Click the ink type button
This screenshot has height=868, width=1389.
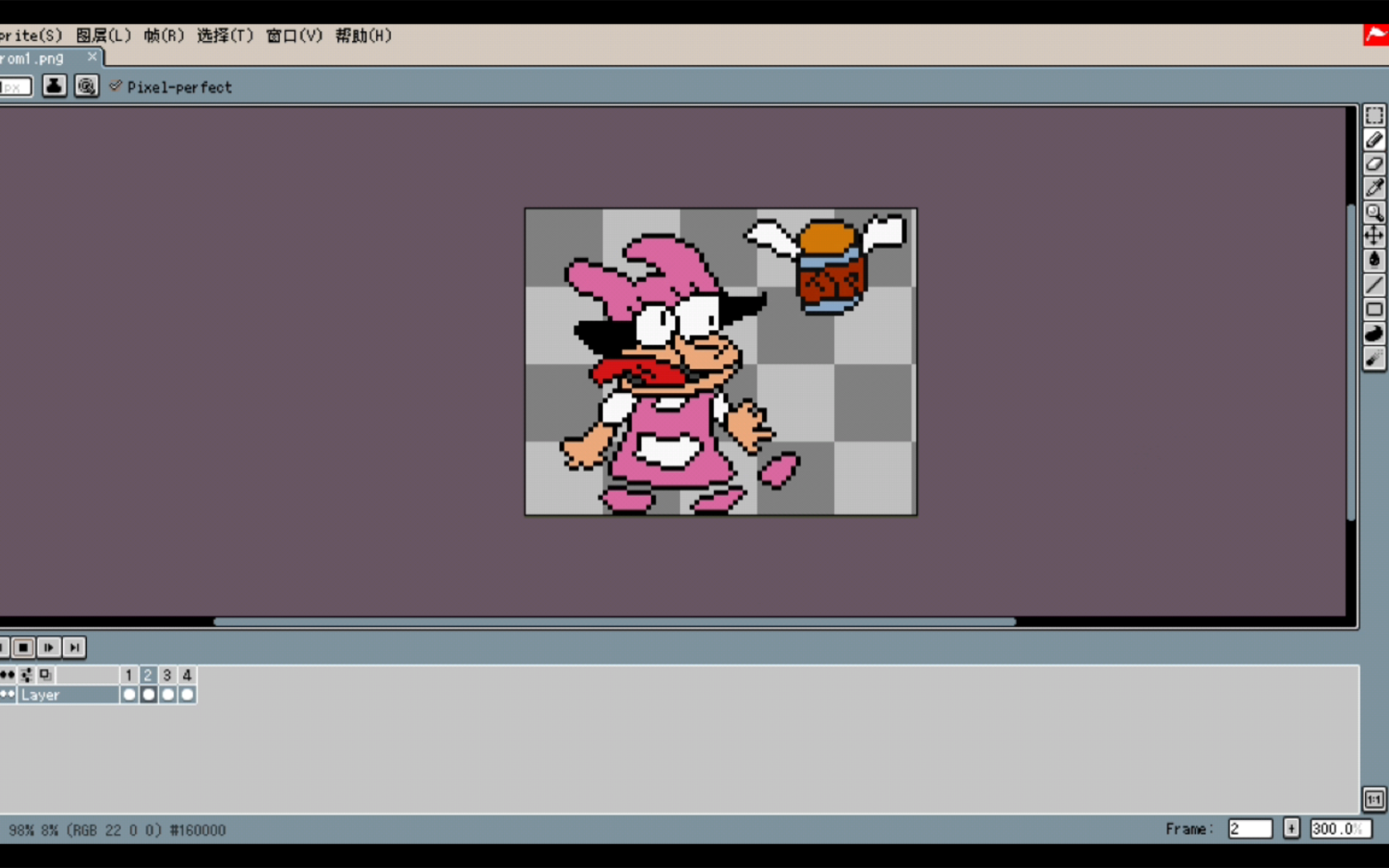[x=54, y=86]
